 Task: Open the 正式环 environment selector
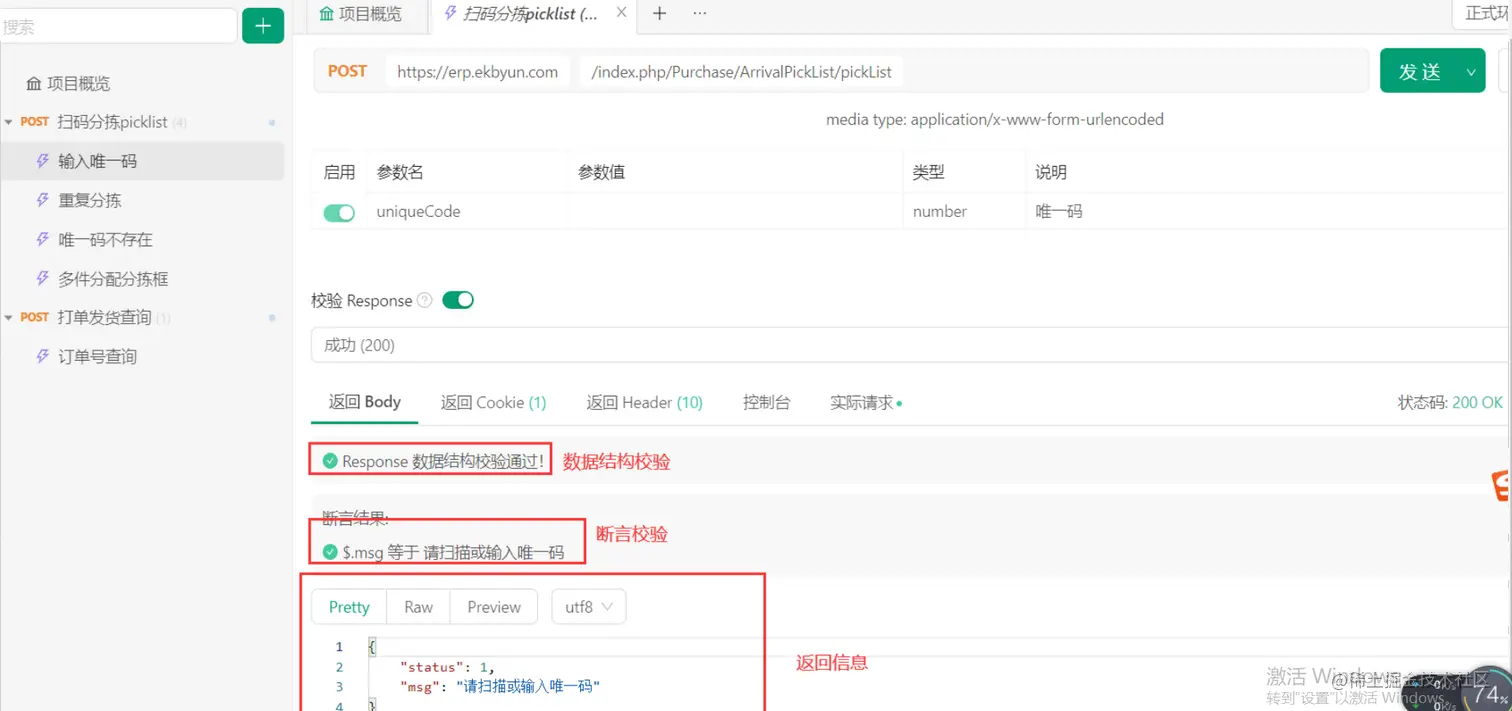click(1482, 13)
